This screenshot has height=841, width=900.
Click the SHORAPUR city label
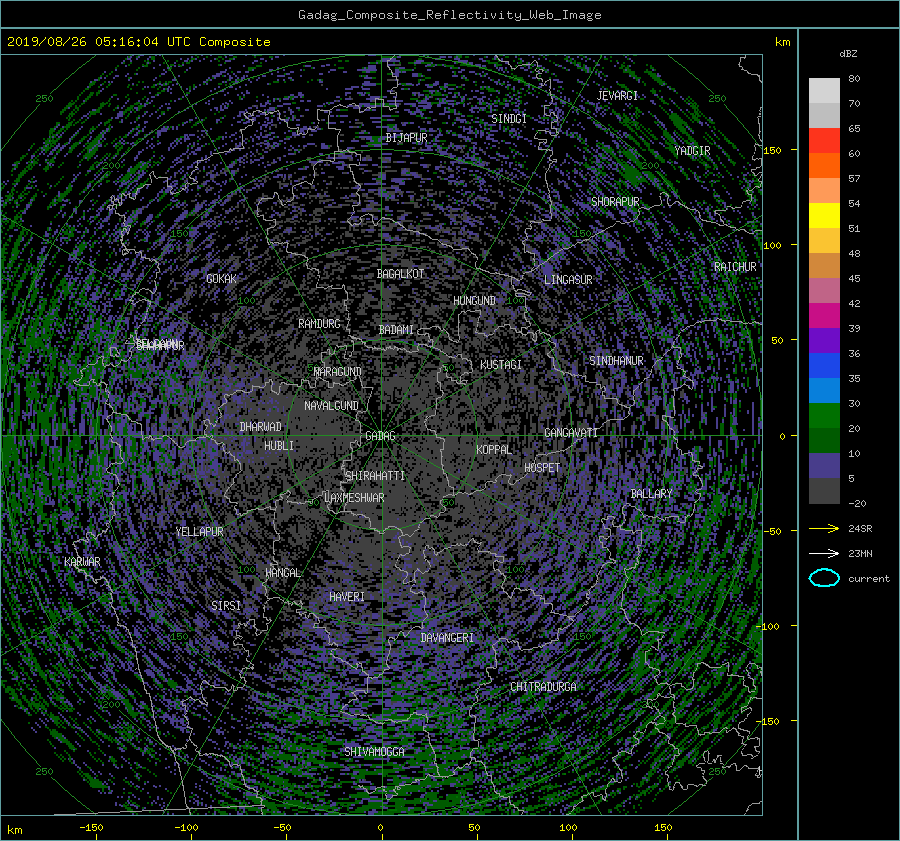pyautogui.click(x=615, y=202)
